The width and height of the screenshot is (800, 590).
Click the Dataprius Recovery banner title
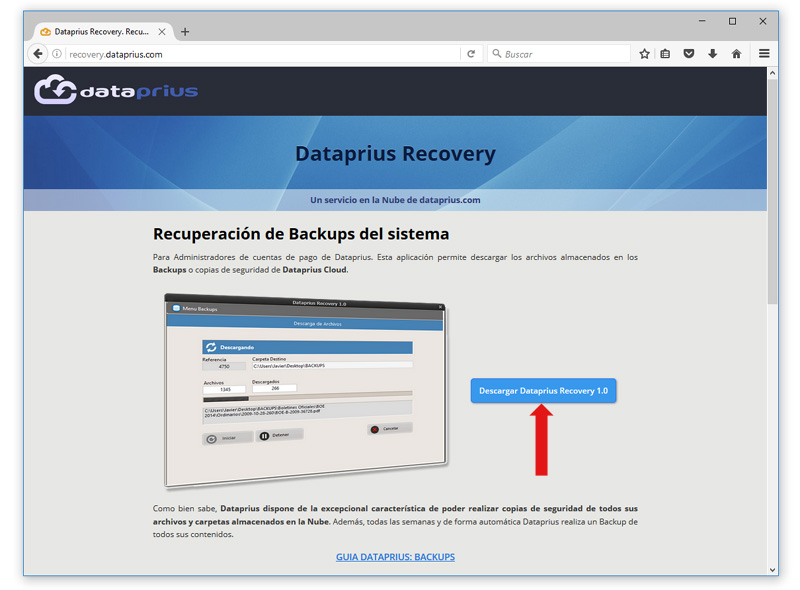pyautogui.click(x=395, y=154)
